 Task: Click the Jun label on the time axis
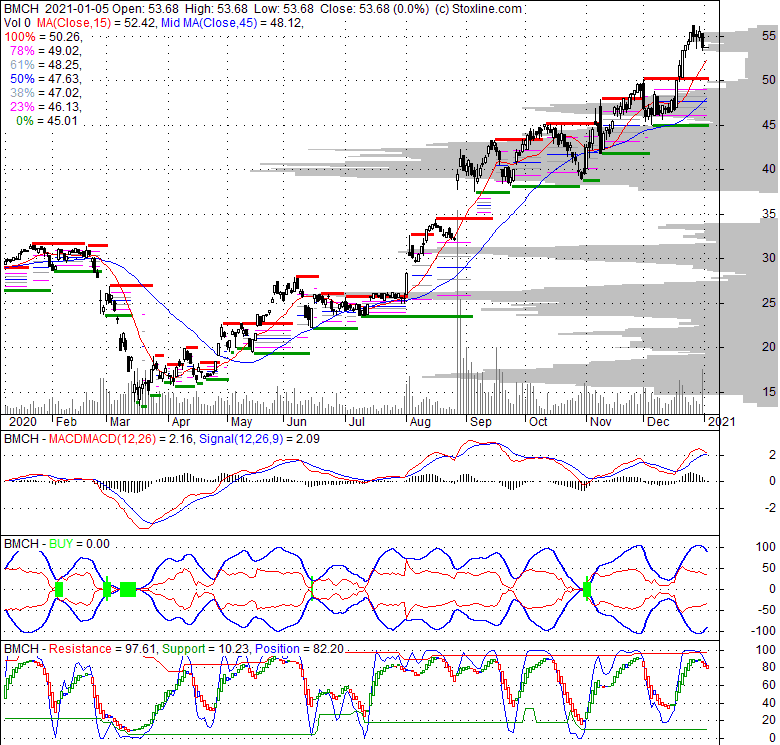click(x=296, y=422)
